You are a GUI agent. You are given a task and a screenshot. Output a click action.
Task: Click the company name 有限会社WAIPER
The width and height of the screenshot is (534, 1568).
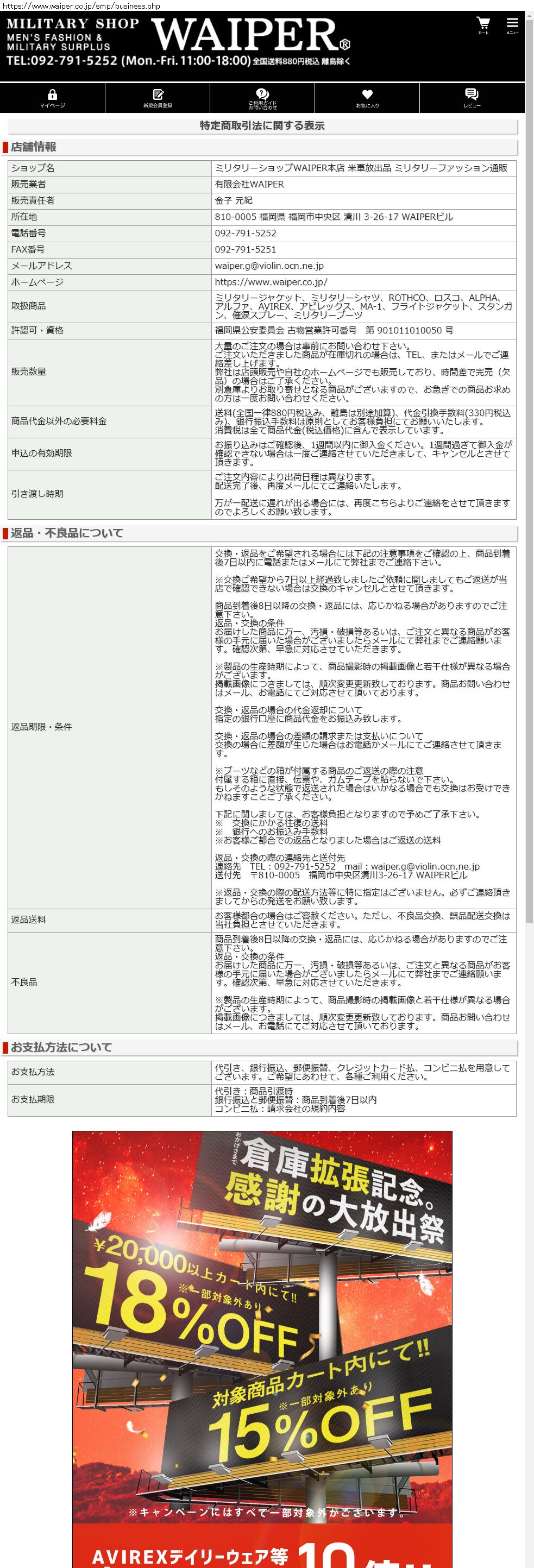pyautogui.click(x=249, y=184)
